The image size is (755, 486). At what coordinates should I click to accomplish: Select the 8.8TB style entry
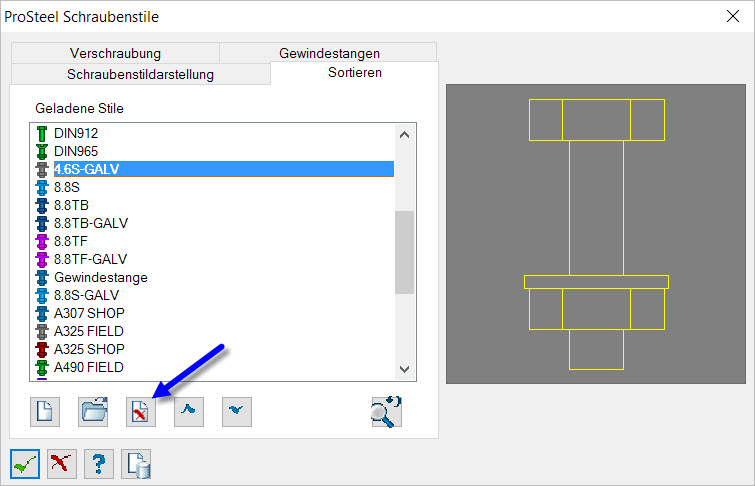[x=71, y=205]
